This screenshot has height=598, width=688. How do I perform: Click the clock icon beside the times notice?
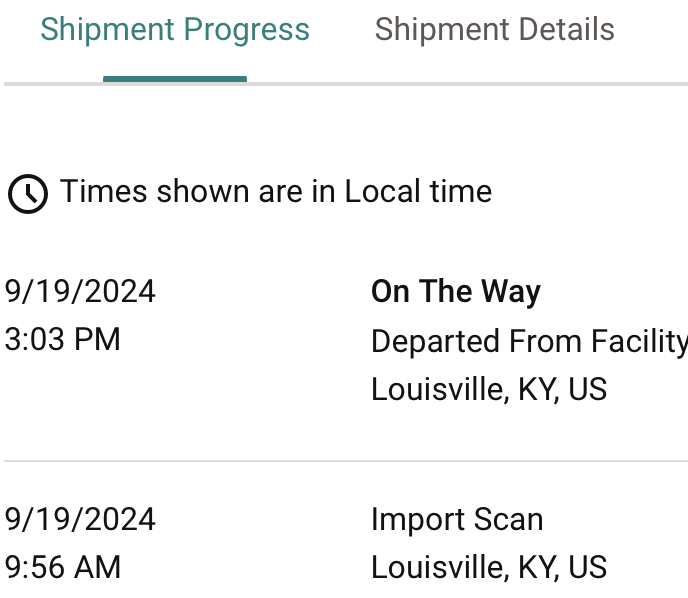coord(27,193)
